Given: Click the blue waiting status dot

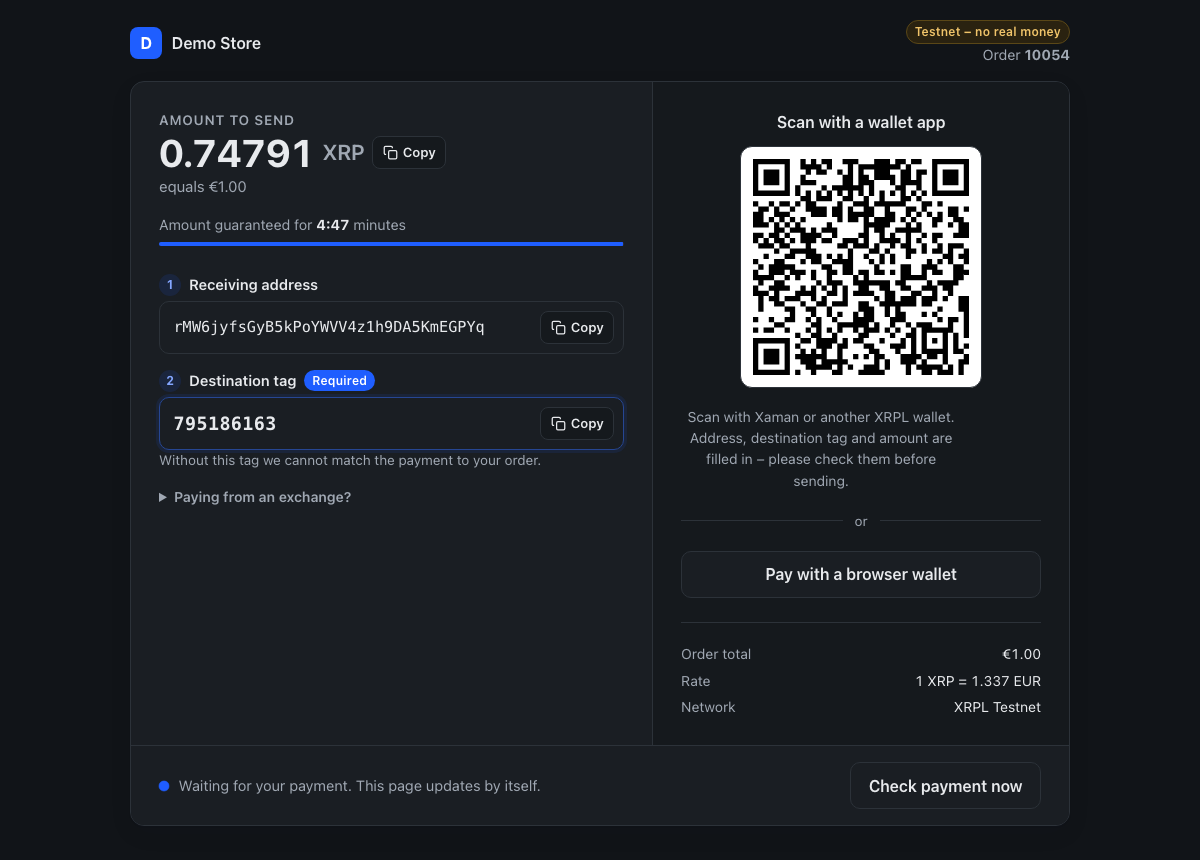Looking at the screenshot, I should pyautogui.click(x=164, y=786).
